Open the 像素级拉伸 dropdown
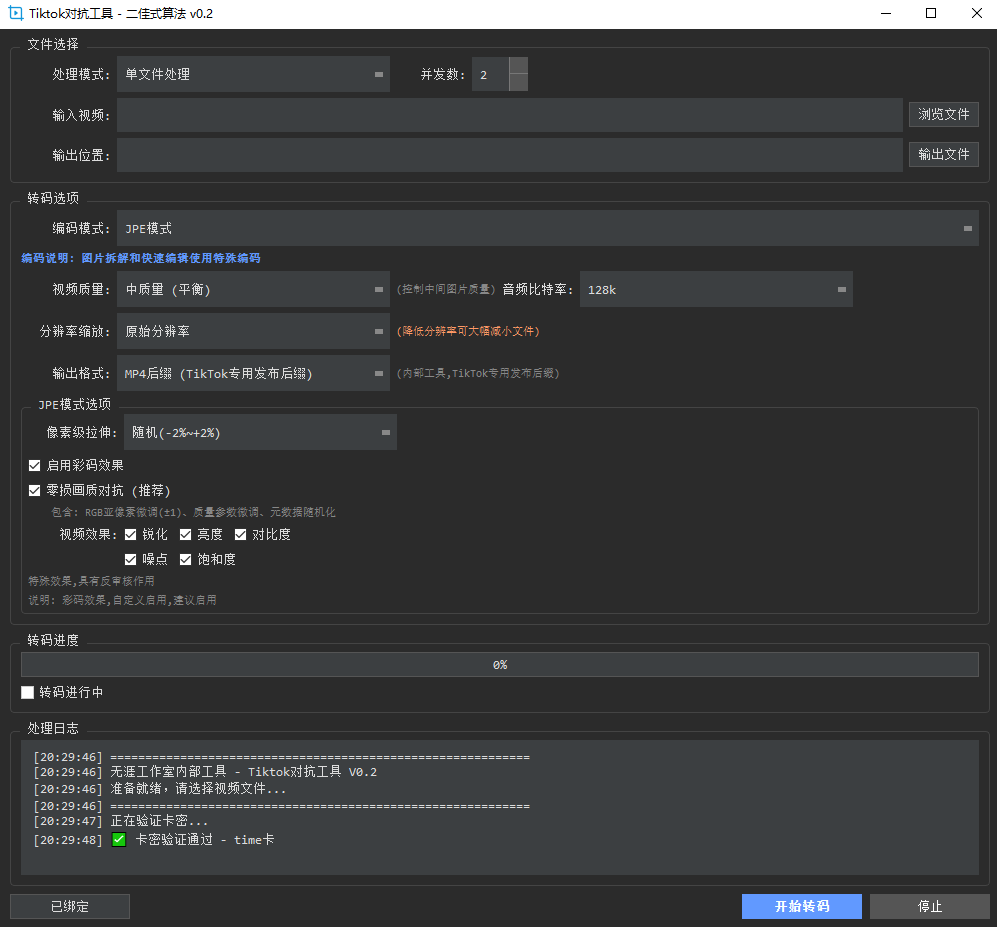This screenshot has width=997, height=927. coord(260,433)
